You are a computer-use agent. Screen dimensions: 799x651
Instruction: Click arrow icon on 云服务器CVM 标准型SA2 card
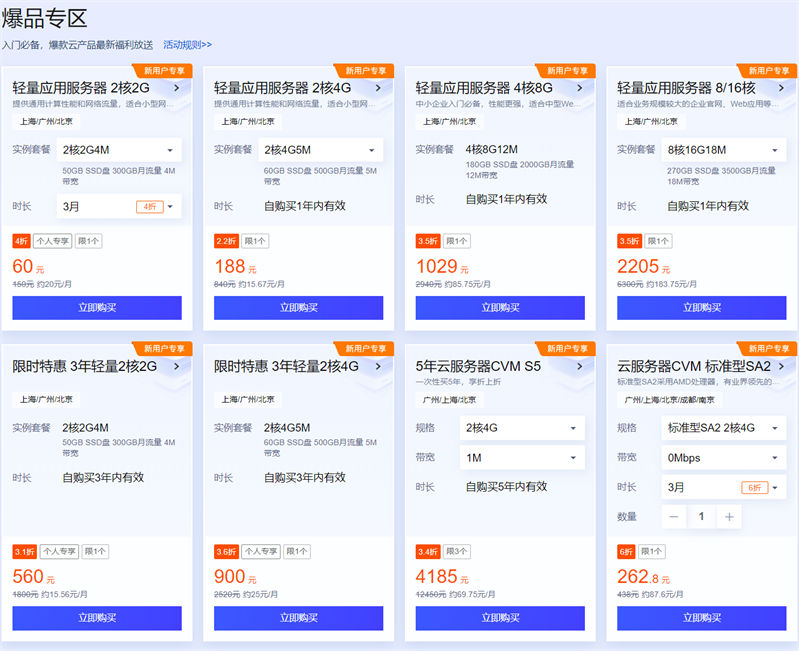tap(781, 366)
